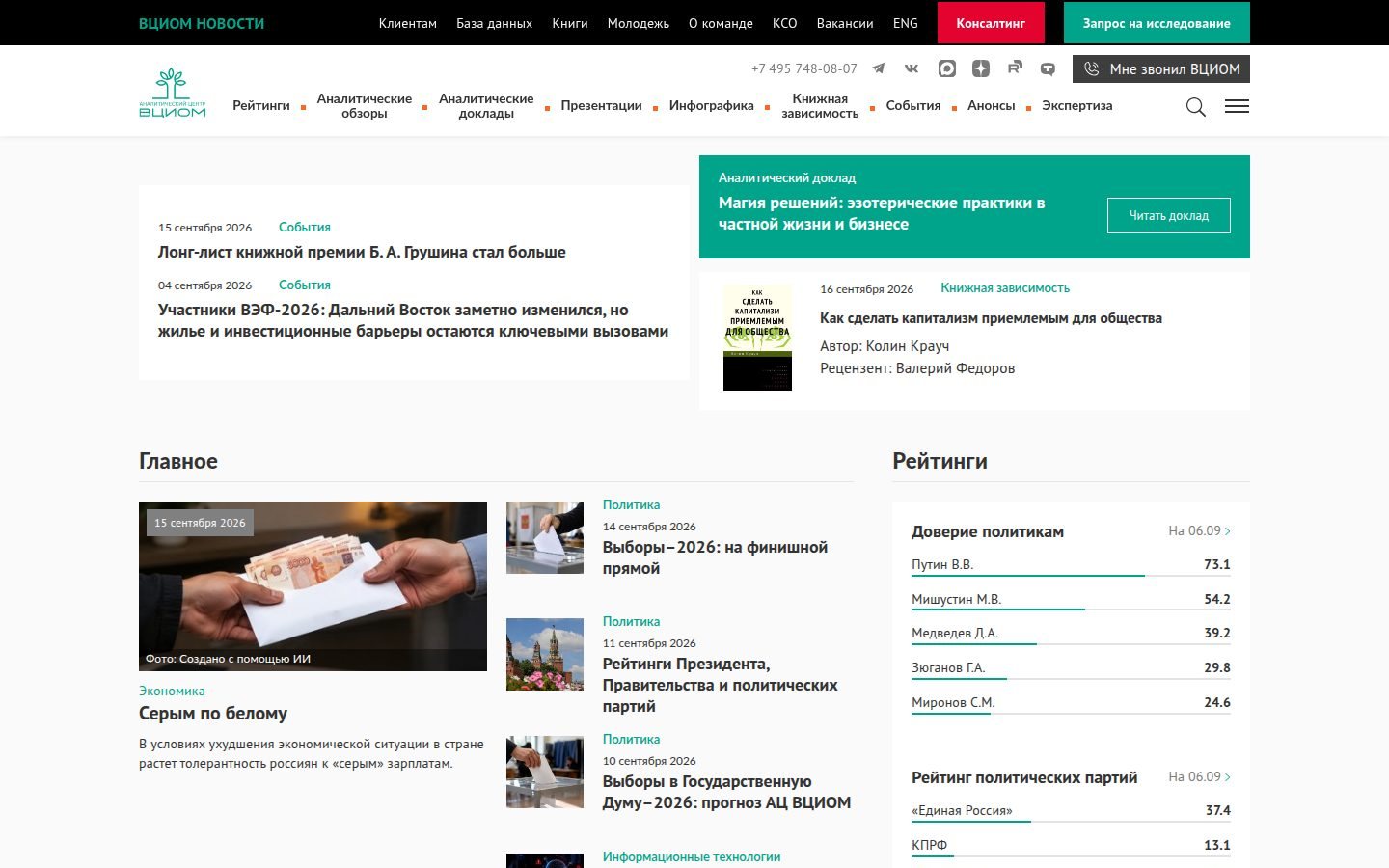This screenshot has height=868, width=1389.
Task: Open the КСО top link
Action: click(x=785, y=23)
